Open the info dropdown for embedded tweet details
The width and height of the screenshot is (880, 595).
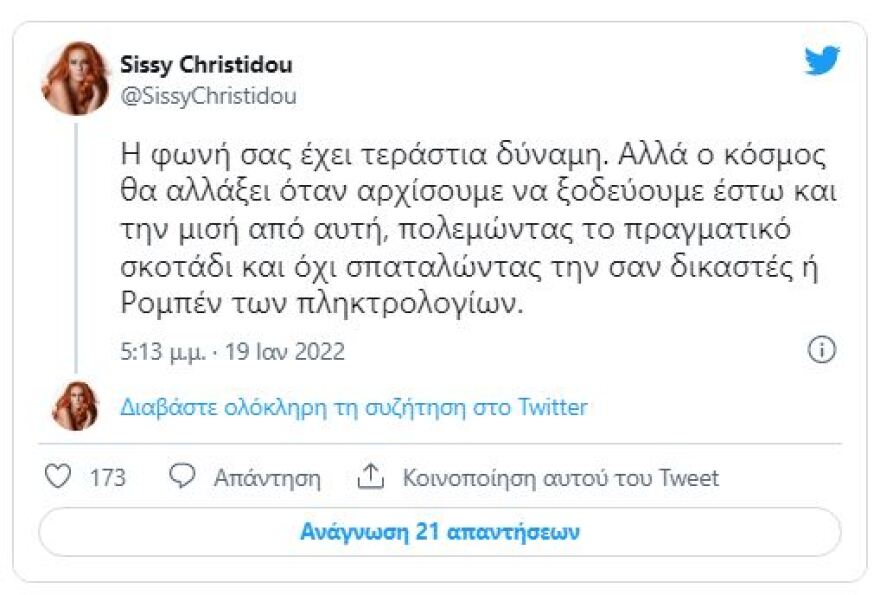[x=821, y=349]
